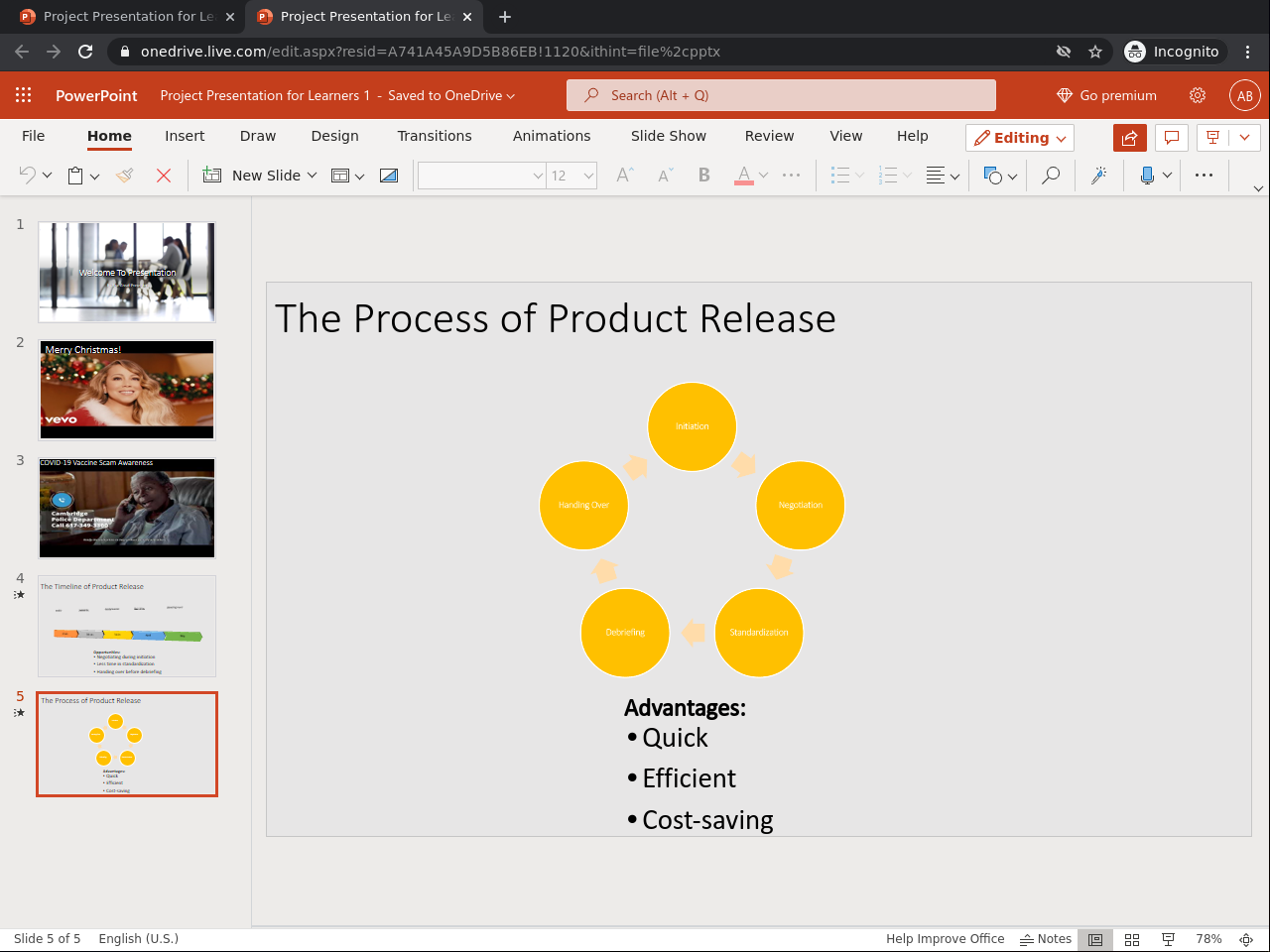Open the File menu
1270x952 pixels.
click(34, 136)
